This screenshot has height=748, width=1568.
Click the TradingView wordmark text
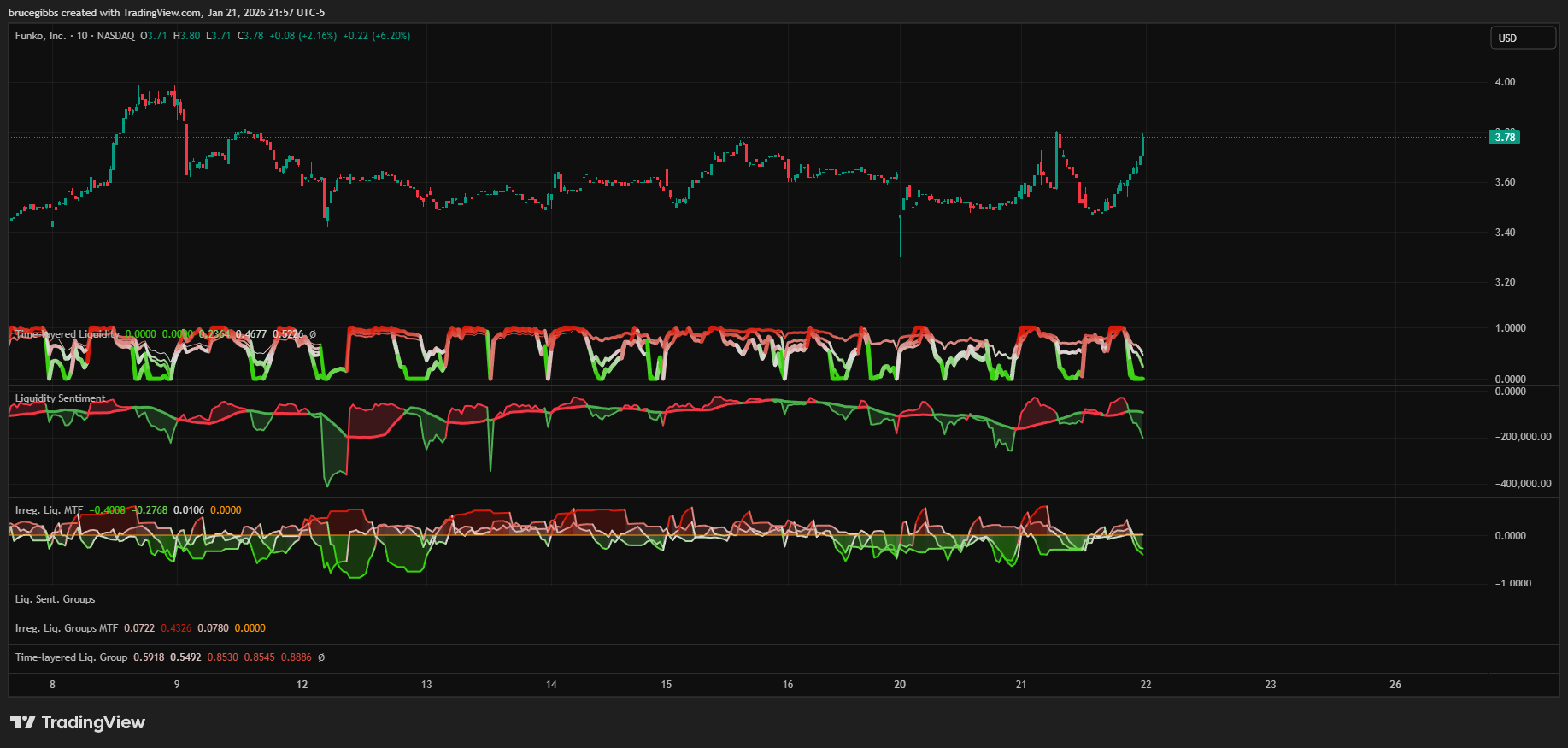[93, 722]
